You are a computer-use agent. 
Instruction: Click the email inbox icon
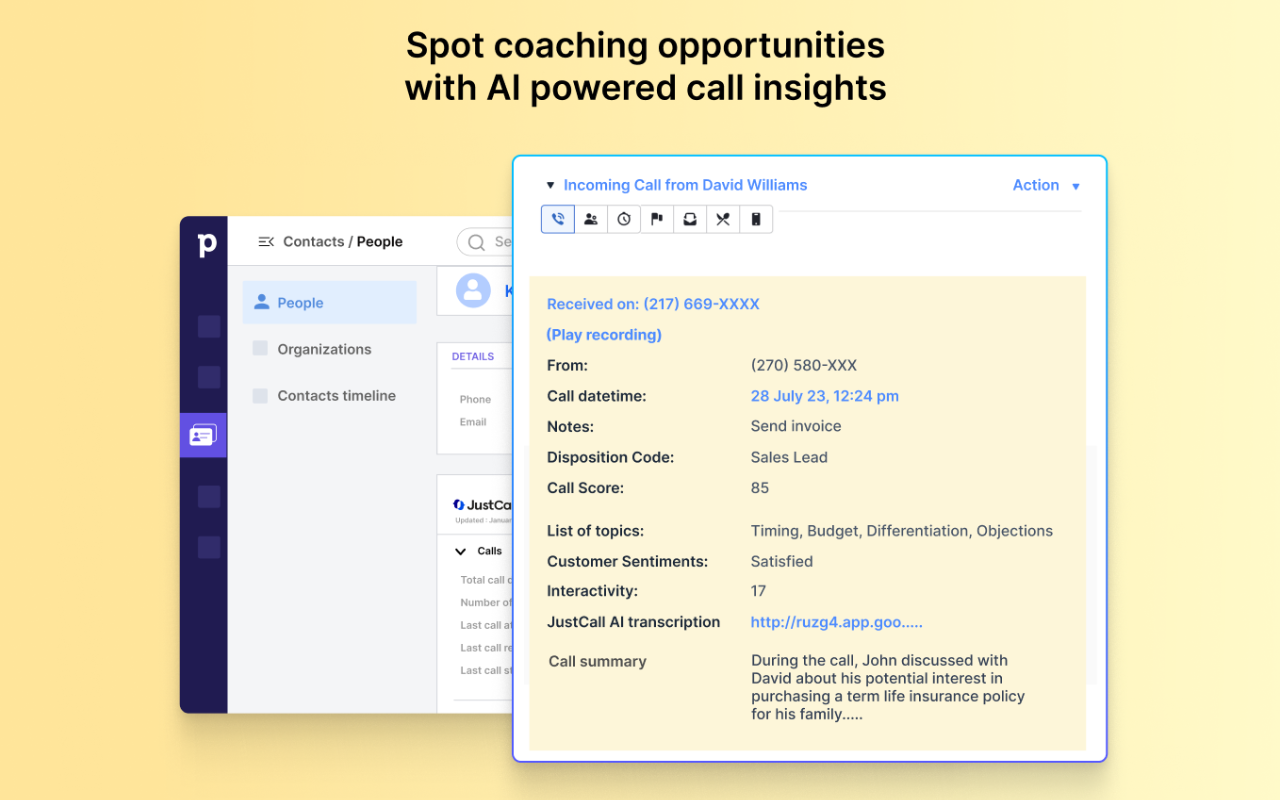689,218
